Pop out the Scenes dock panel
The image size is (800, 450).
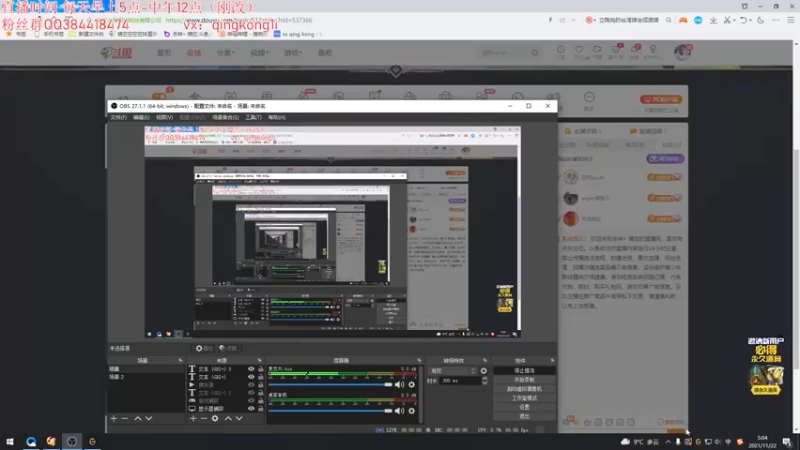coord(180,360)
